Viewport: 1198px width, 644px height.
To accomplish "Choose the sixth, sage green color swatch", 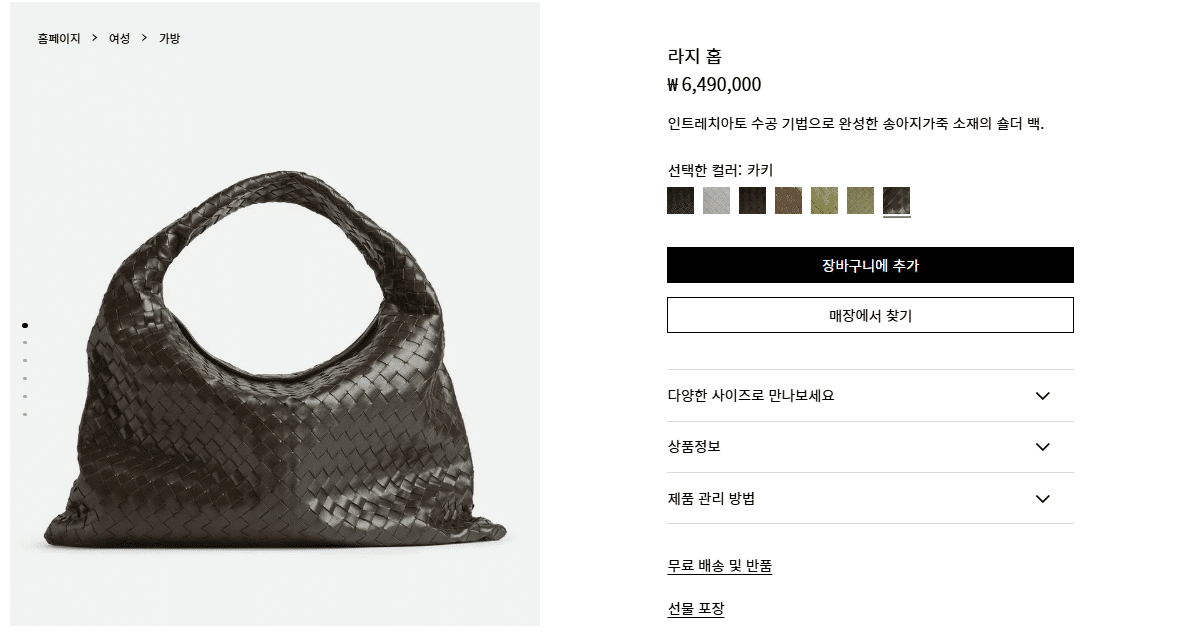I will (x=860, y=200).
